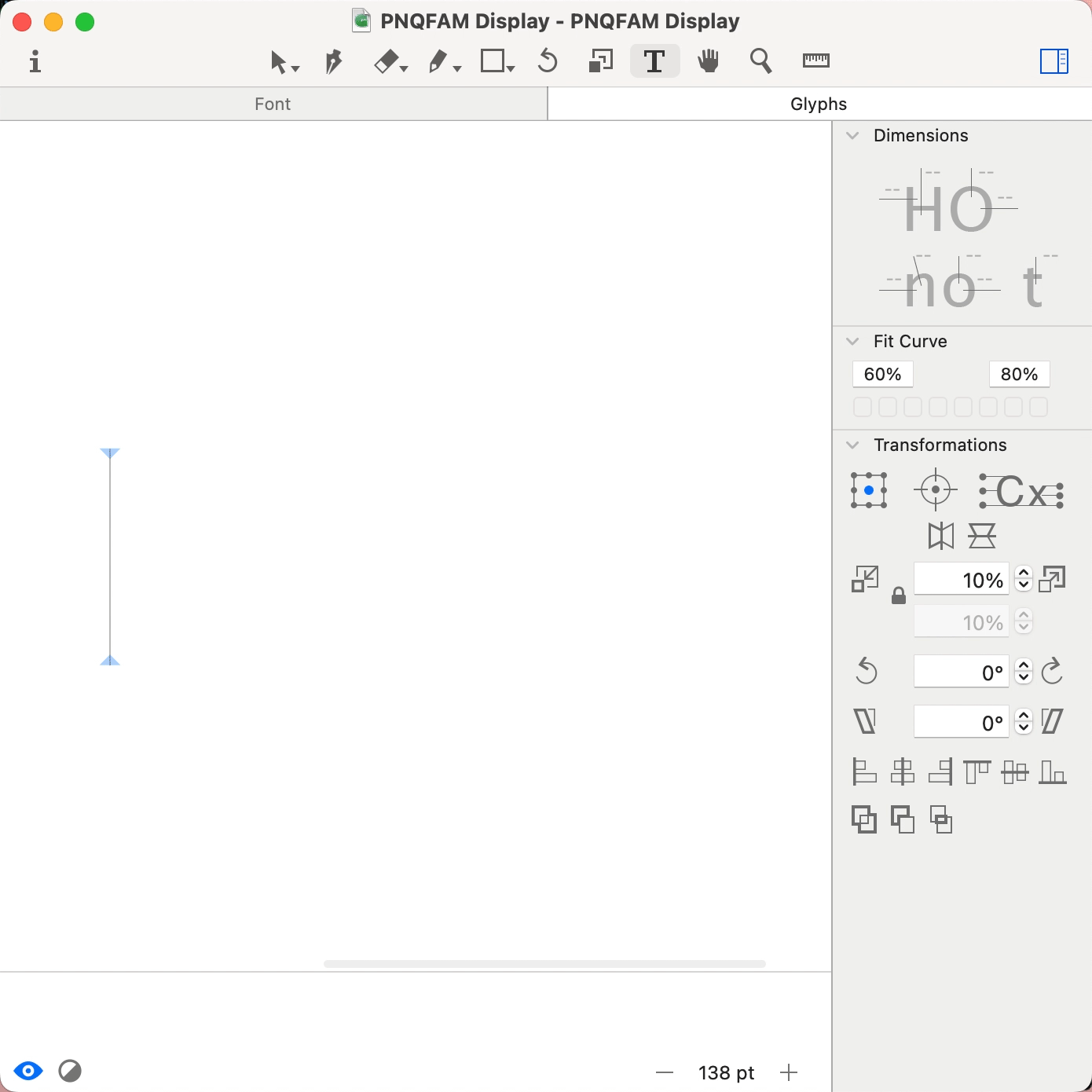1092x1092 pixels.
Task: Align selection horizontal centers
Action: click(903, 772)
